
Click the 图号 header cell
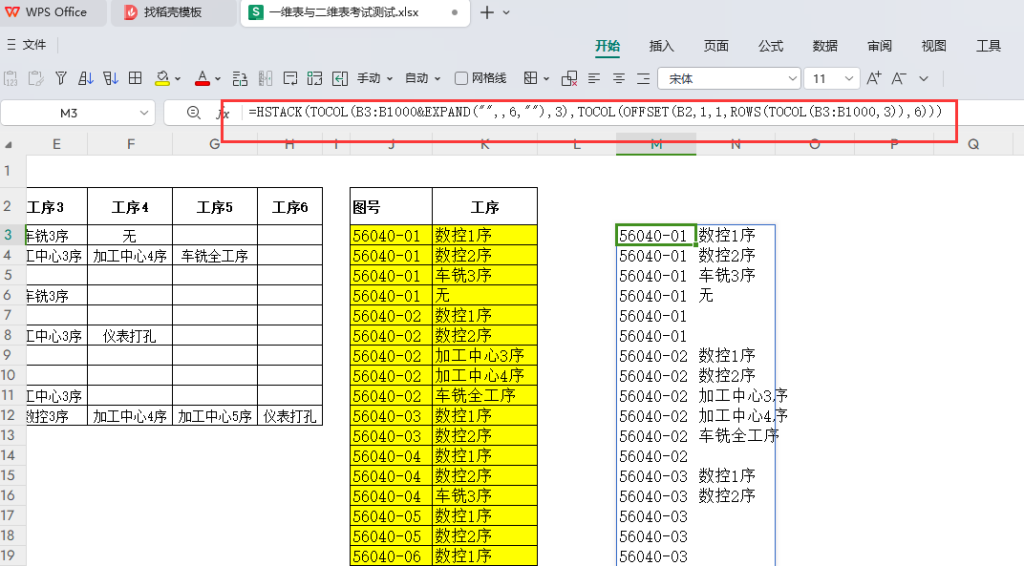click(391, 207)
